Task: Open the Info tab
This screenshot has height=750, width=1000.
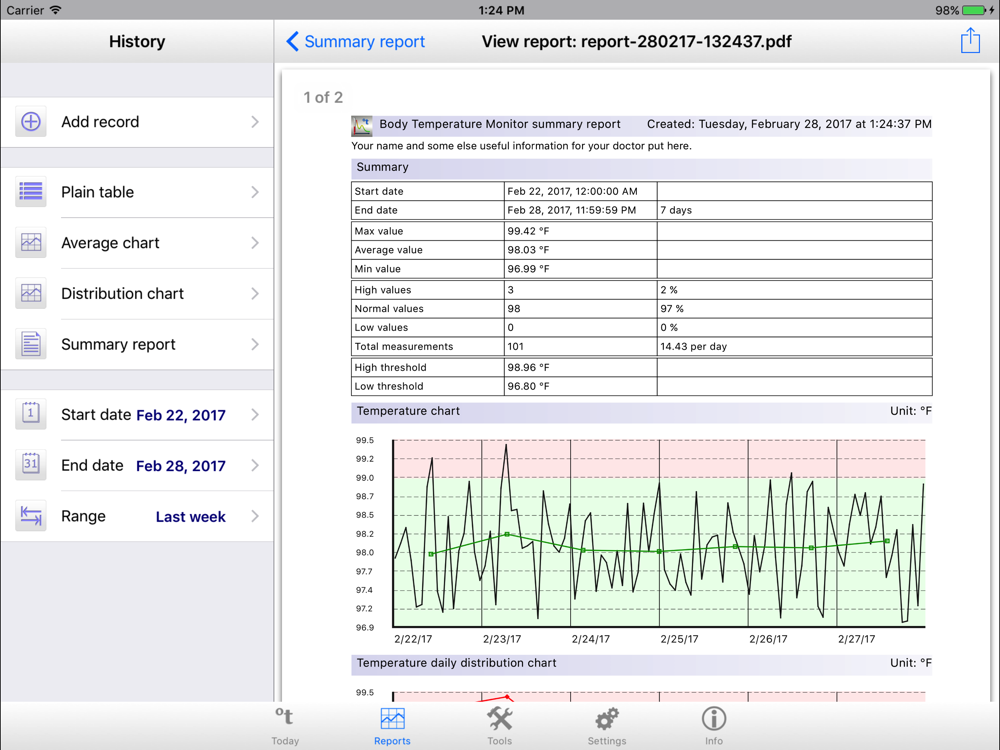Action: pyautogui.click(x=713, y=726)
